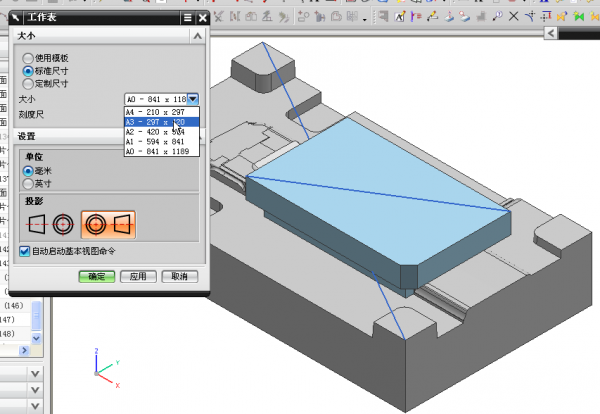The image size is (600, 414).
Task: Confirm with the 确定 button
Action: [97, 276]
